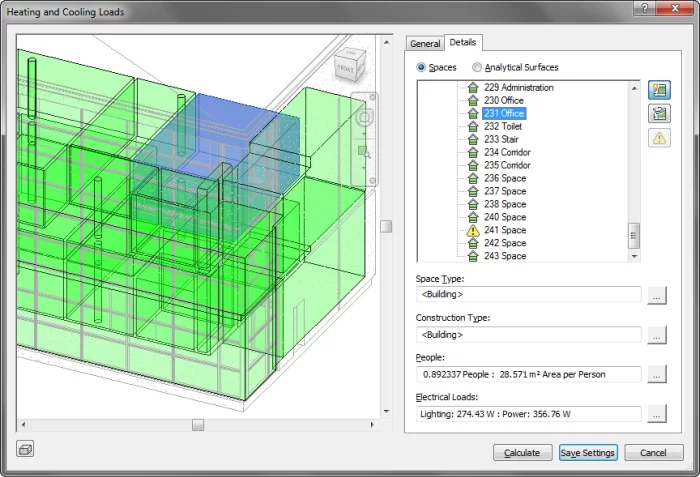Open the steering wheel navigation tool
The height and width of the screenshot is (477, 700).
[365, 118]
